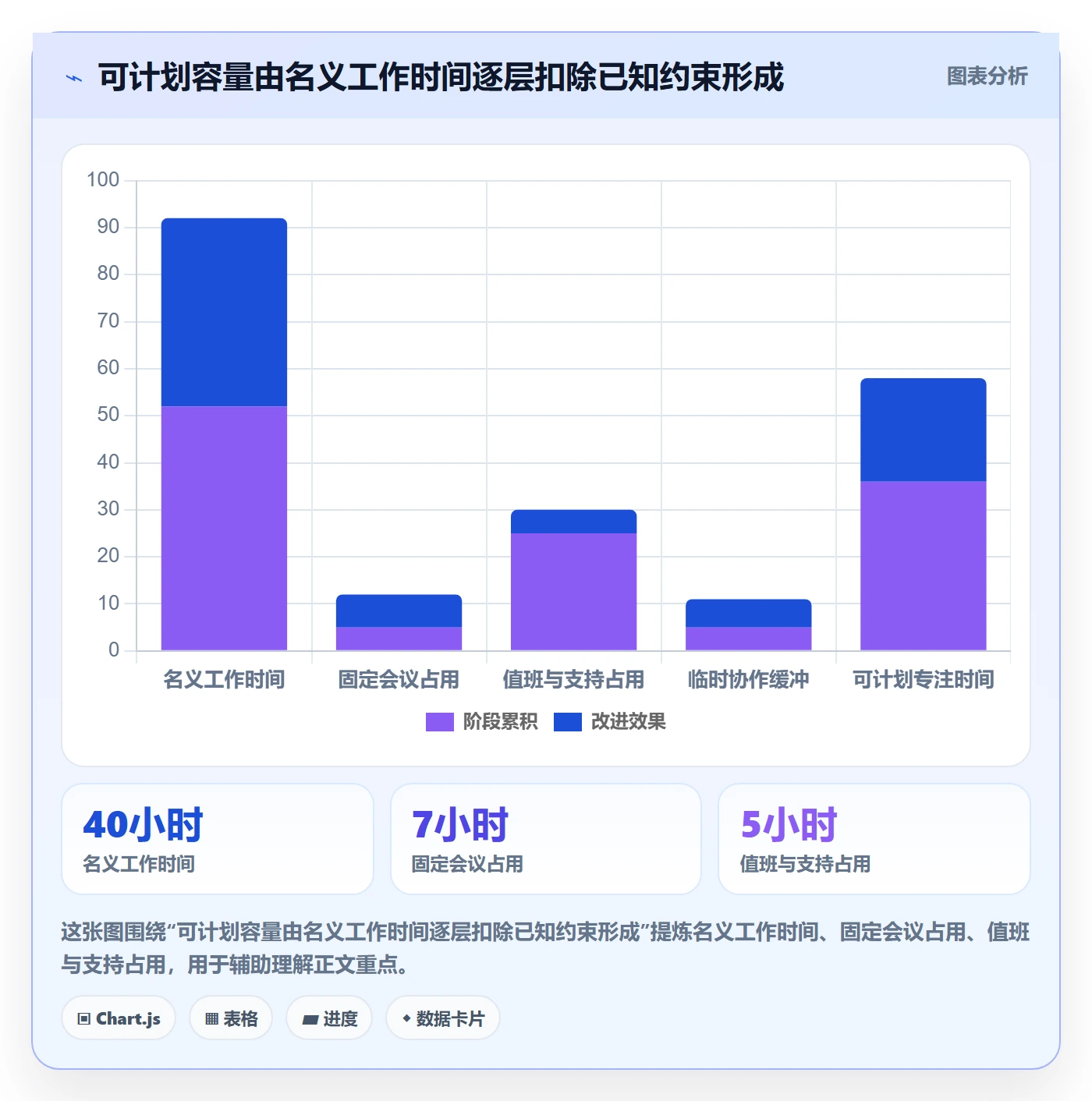Click the 5小时 value text
Image resolution: width=1092 pixels, height=1101 pixels.
(x=789, y=824)
